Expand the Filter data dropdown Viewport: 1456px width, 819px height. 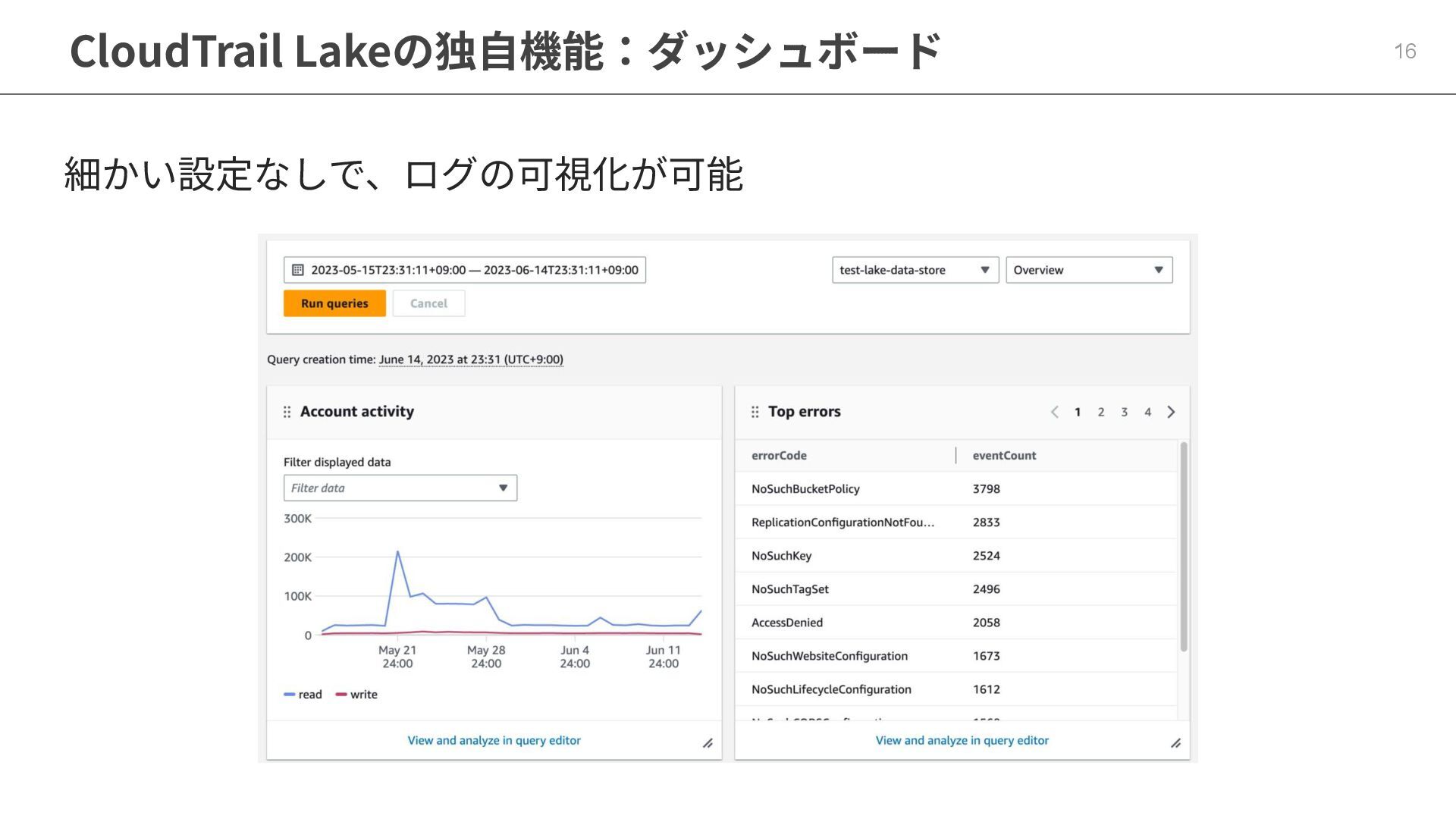400,488
